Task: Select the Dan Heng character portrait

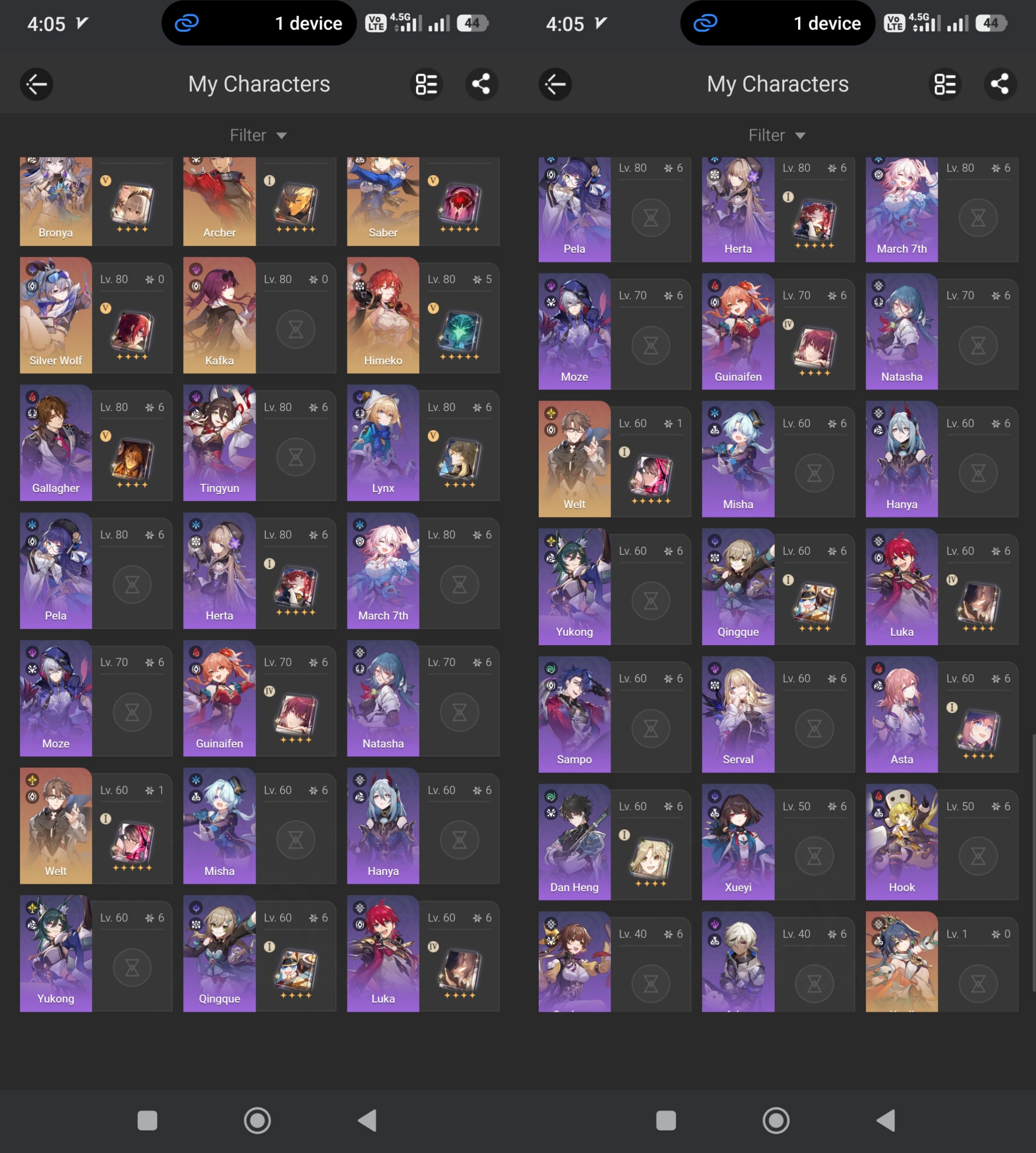Action: 574,842
